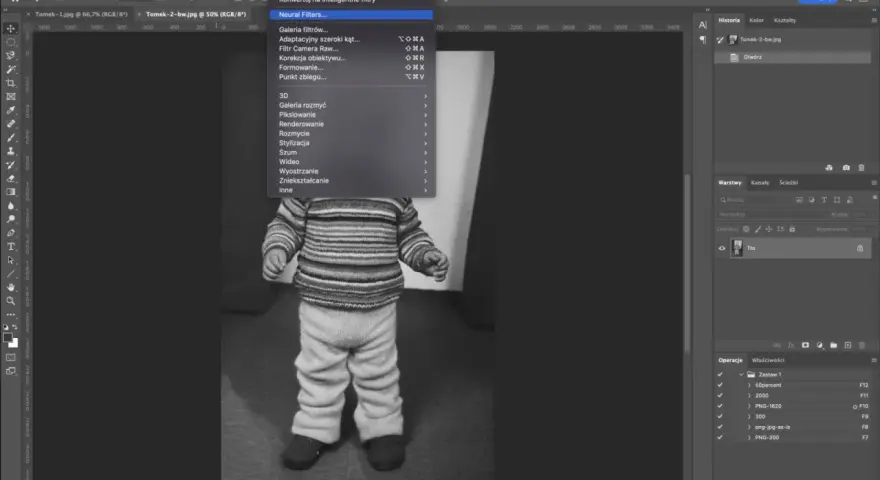The image size is (880, 480).
Task: Open Galeria filtrów menu item
Action: coord(351,30)
